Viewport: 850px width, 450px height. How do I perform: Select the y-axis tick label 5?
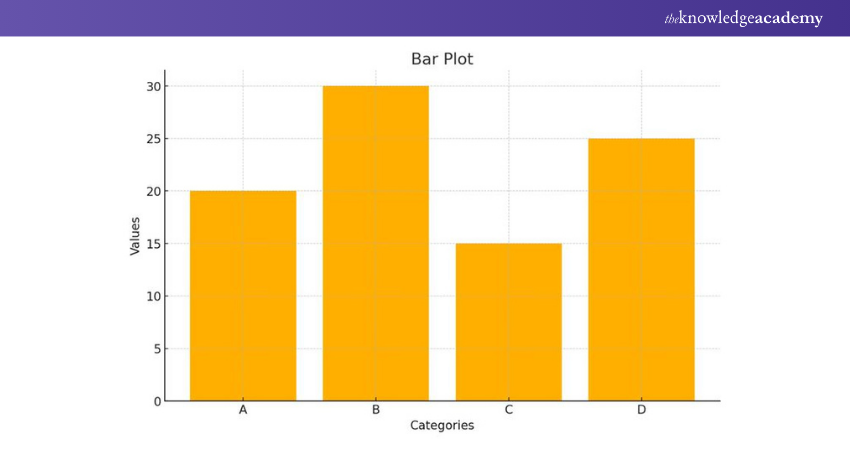click(156, 349)
